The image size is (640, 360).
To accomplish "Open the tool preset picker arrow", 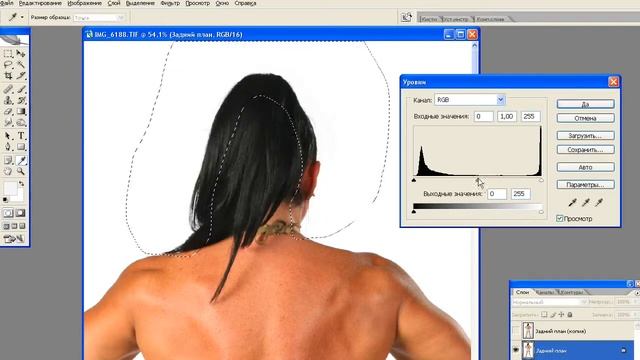I will [x=22, y=17].
